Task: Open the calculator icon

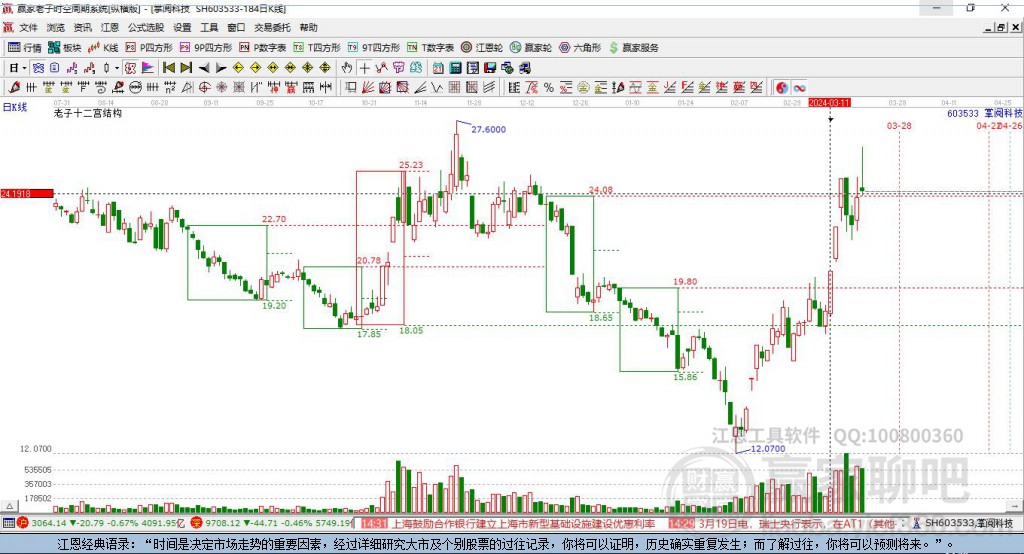Action: pyautogui.click(x=455, y=67)
